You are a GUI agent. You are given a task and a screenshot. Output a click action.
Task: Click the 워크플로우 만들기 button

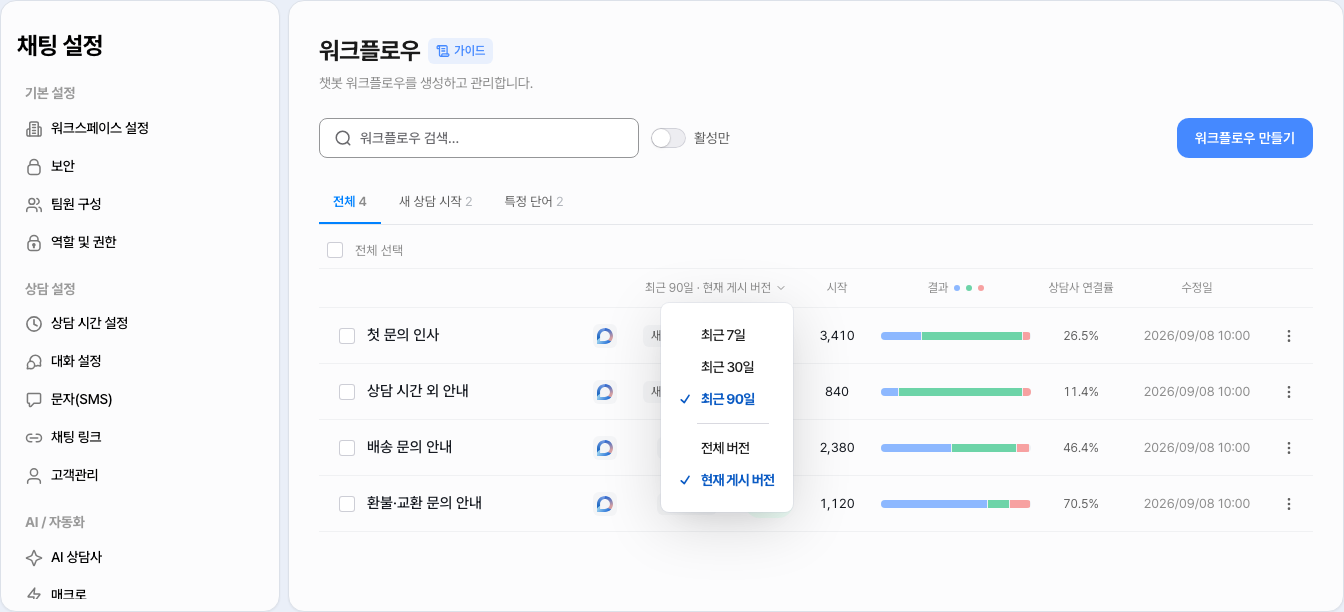(x=1244, y=138)
